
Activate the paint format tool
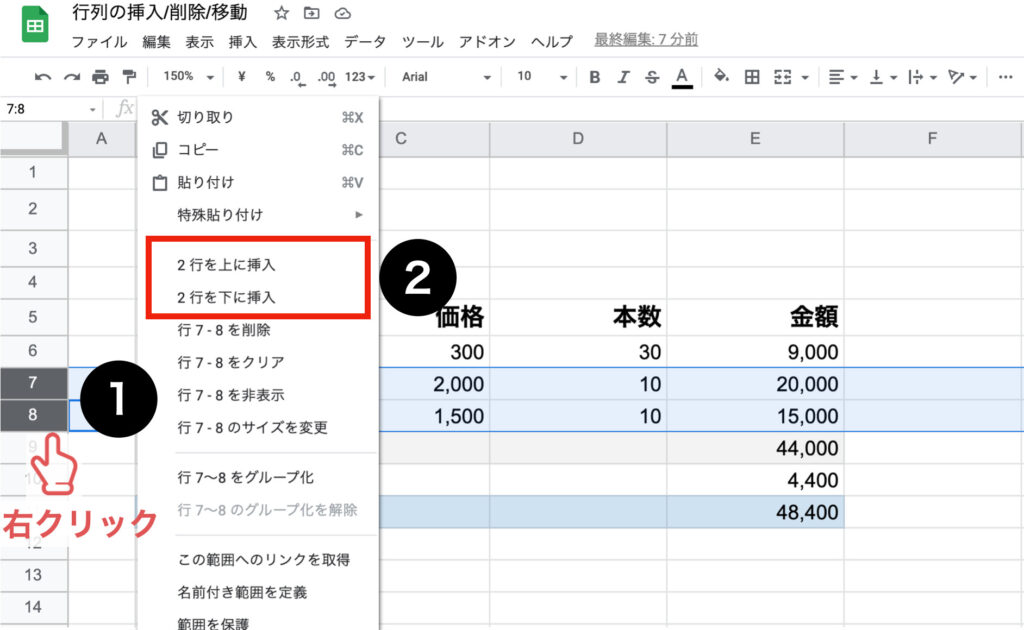coord(129,77)
